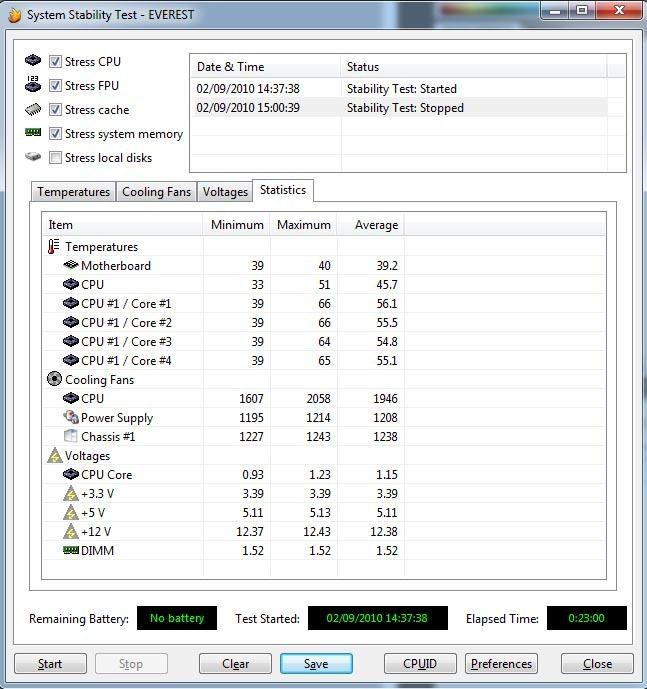Click the CPU fan maximum value 2058
Viewport: 647px width, 689px height.
(318, 399)
